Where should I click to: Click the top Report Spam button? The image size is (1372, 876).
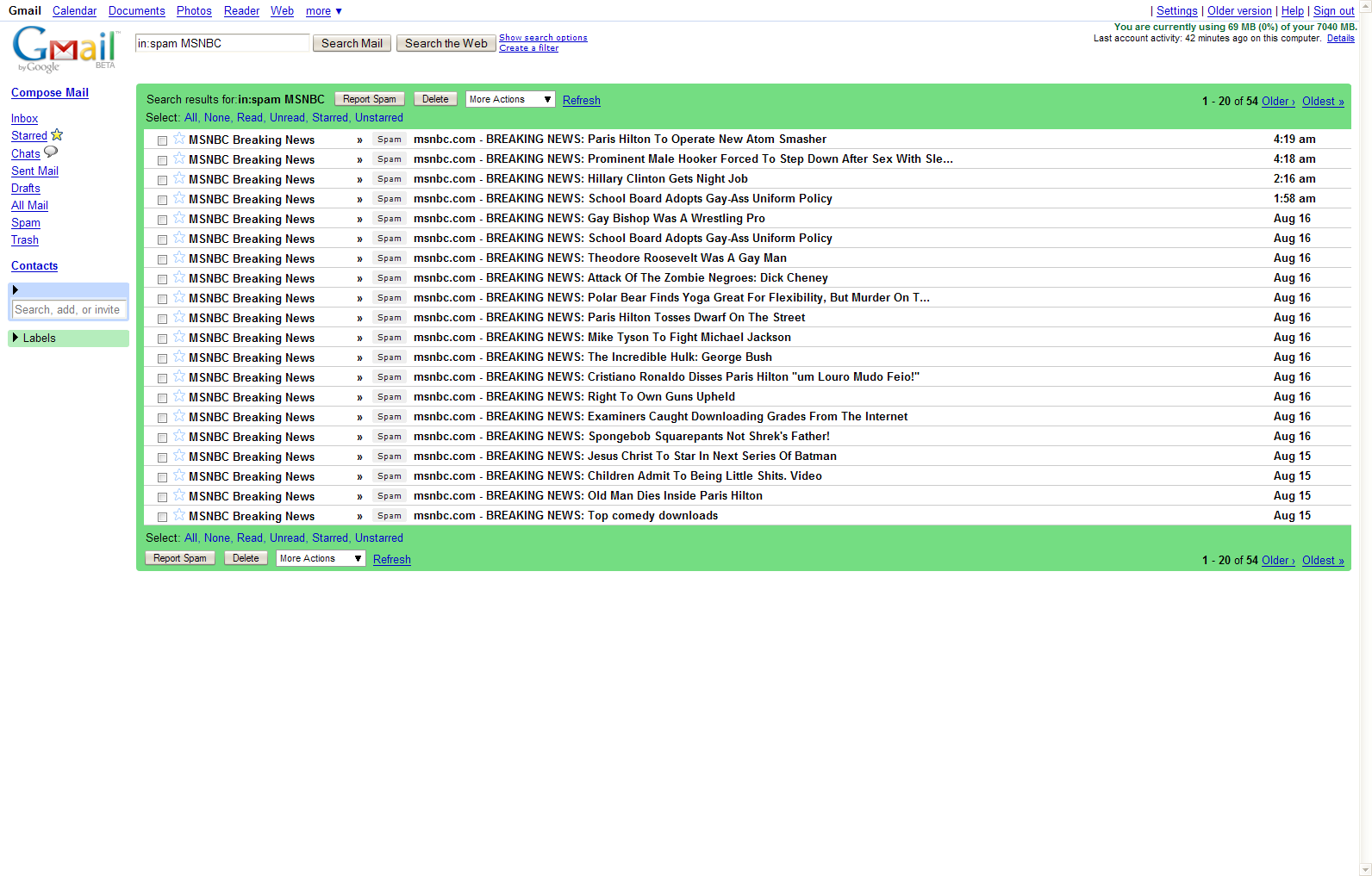point(370,99)
